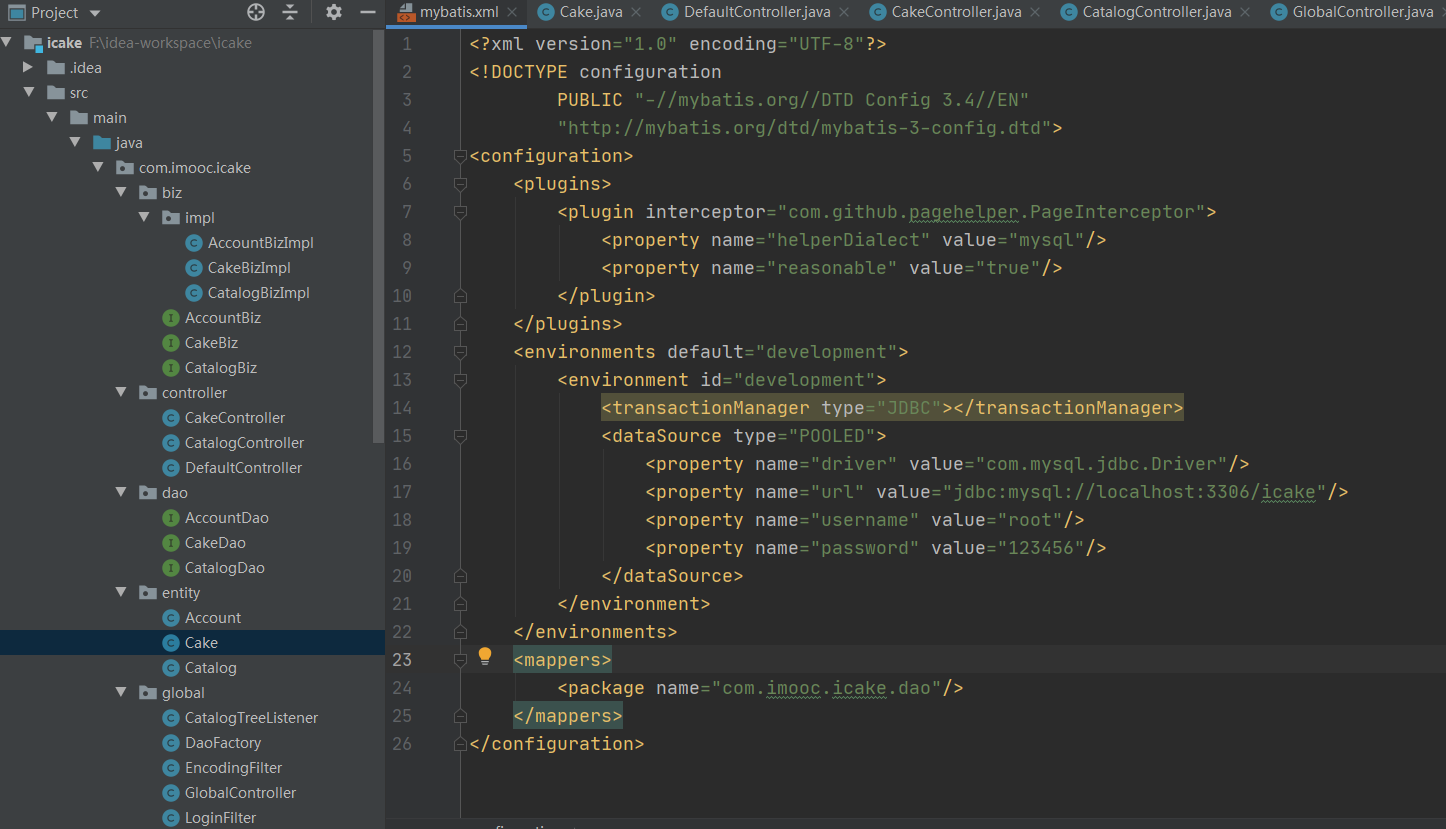Image resolution: width=1446 pixels, height=829 pixels.
Task: Select the Catalog entity class icon
Action: pos(171,668)
